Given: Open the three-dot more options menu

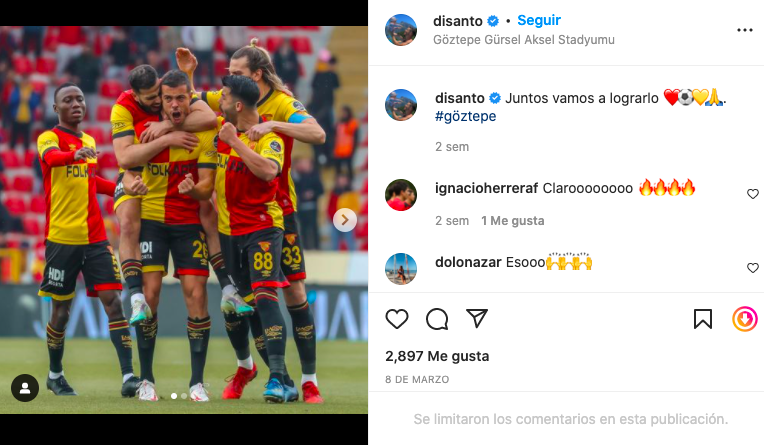Looking at the screenshot, I should [745, 30].
